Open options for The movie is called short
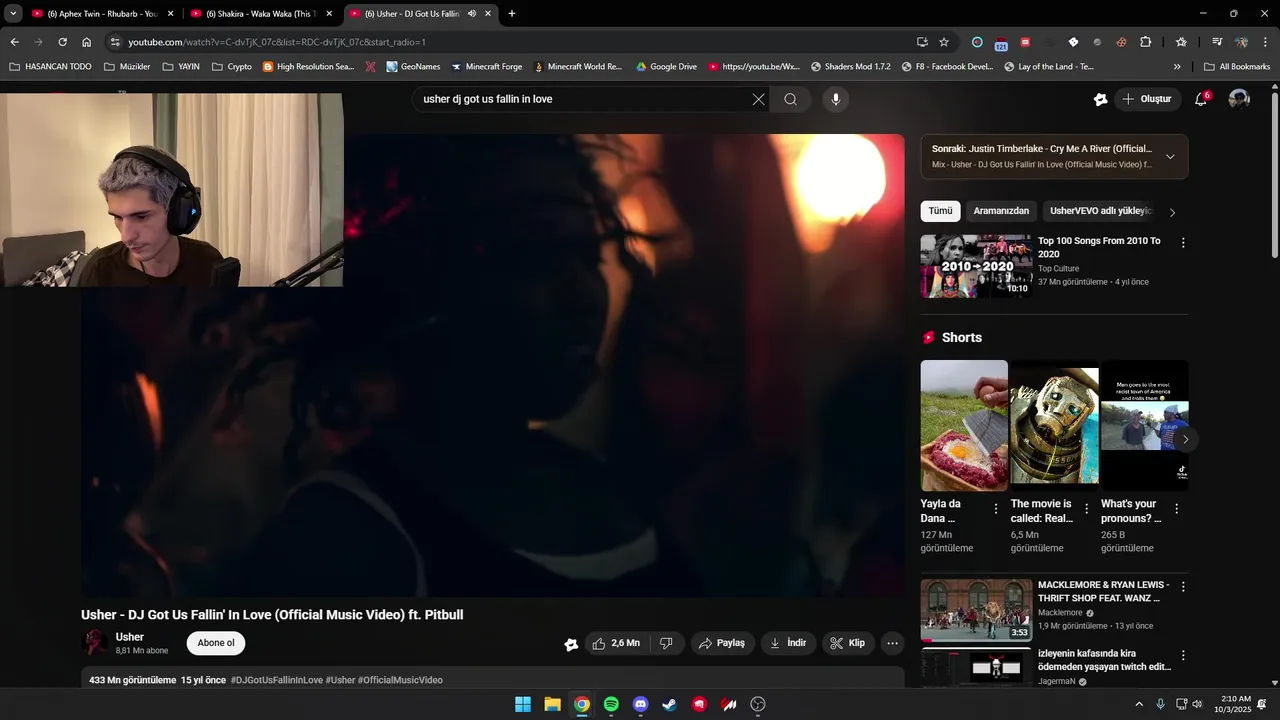Image resolution: width=1280 pixels, height=720 pixels. click(x=1086, y=509)
